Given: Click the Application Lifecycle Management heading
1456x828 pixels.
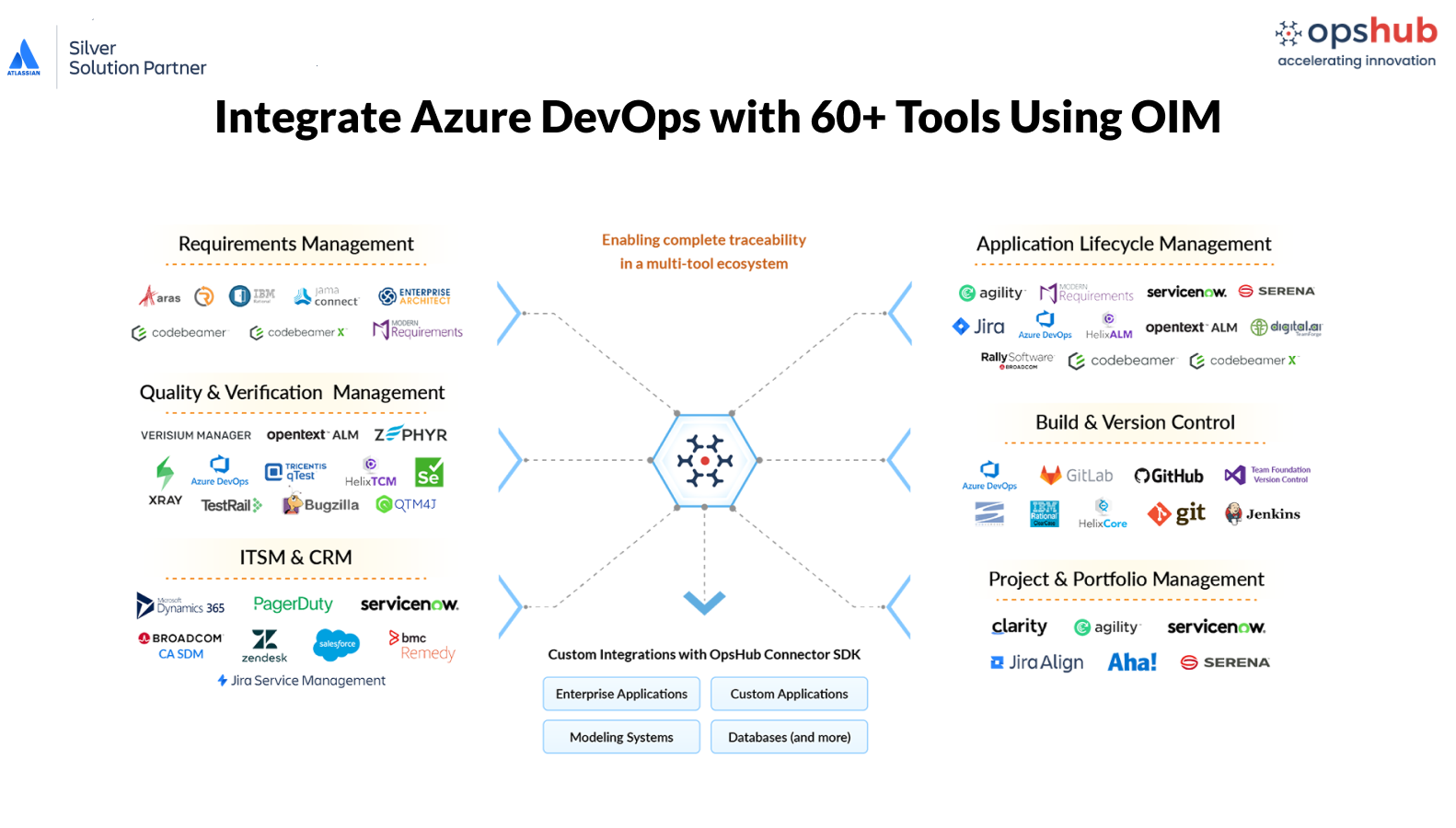Looking at the screenshot, I should pos(1124,244).
